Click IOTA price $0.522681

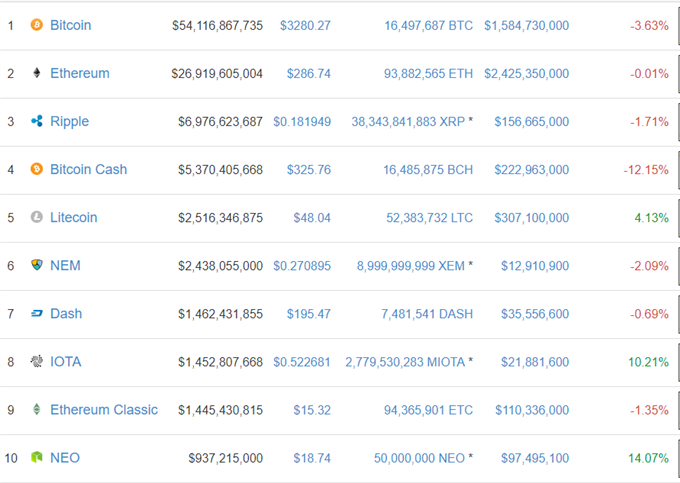point(302,362)
